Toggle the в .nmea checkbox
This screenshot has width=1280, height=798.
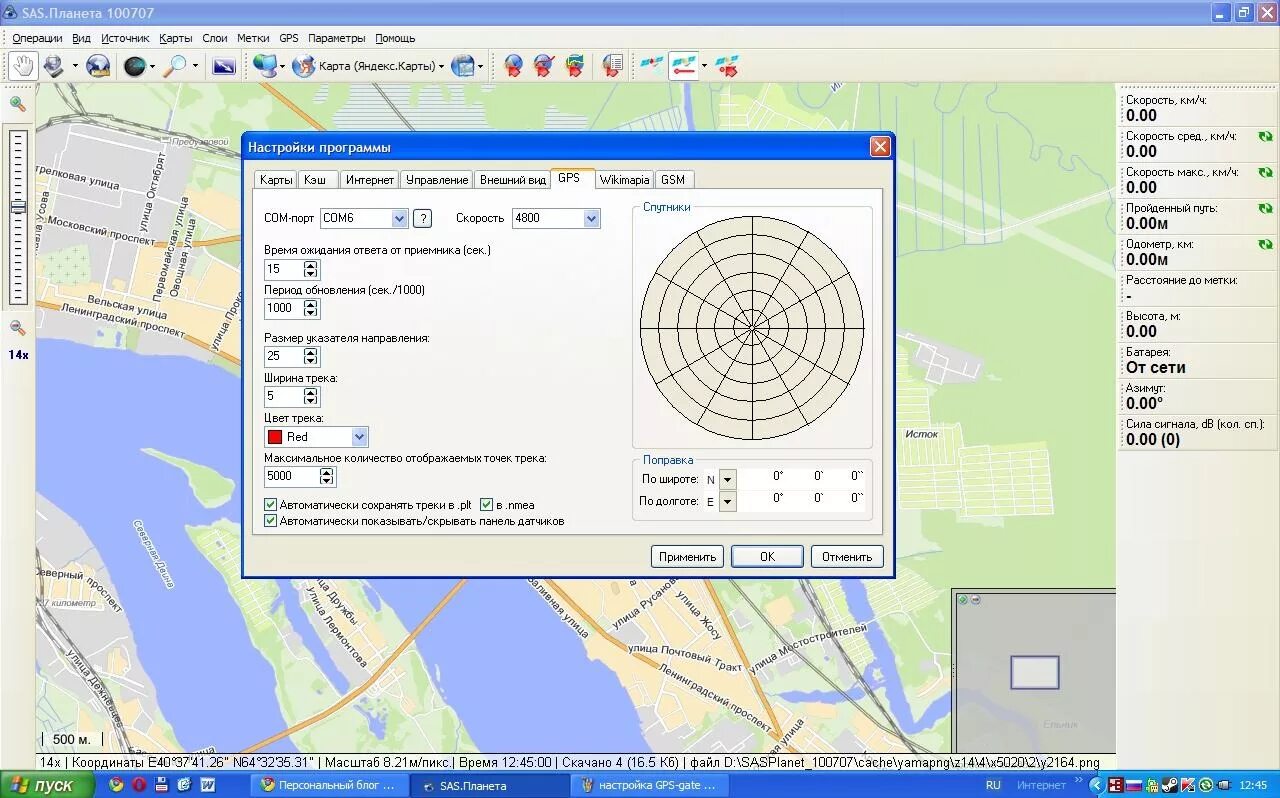(x=487, y=505)
